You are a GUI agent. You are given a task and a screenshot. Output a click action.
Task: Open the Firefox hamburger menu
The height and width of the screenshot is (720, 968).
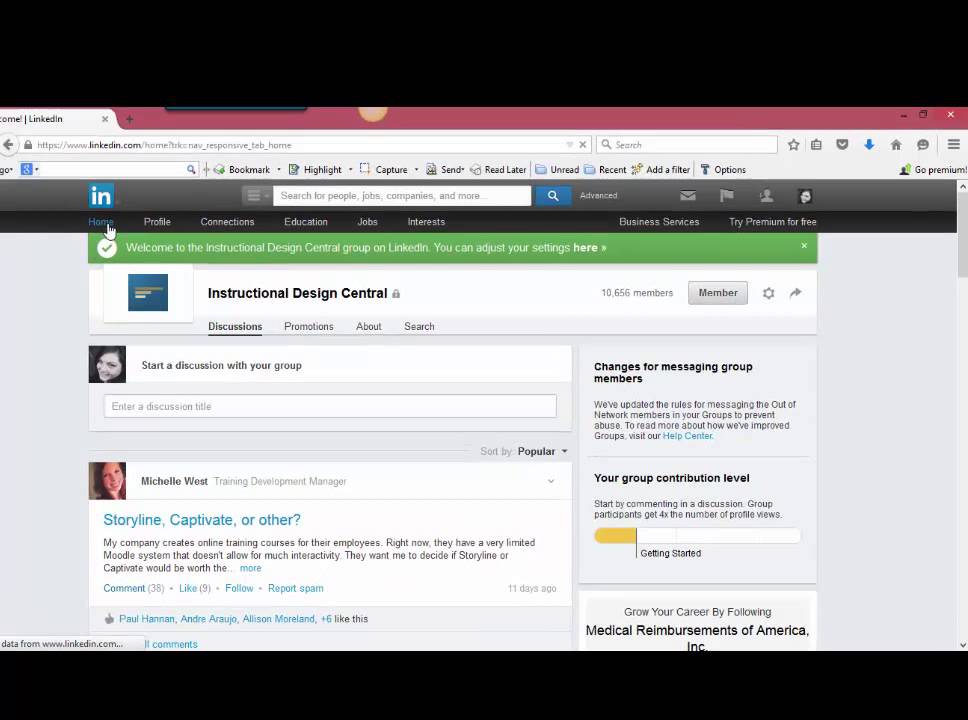pyautogui.click(x=954, y=144)
